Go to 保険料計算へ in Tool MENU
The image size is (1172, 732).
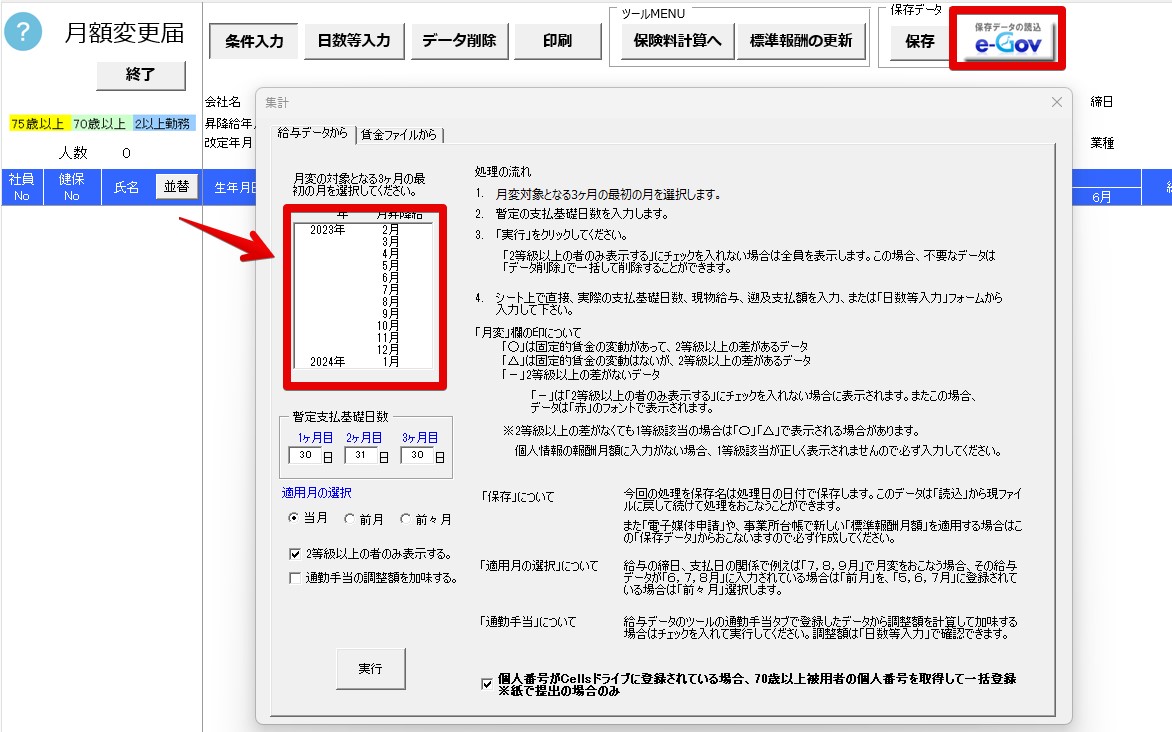point(676,40)
